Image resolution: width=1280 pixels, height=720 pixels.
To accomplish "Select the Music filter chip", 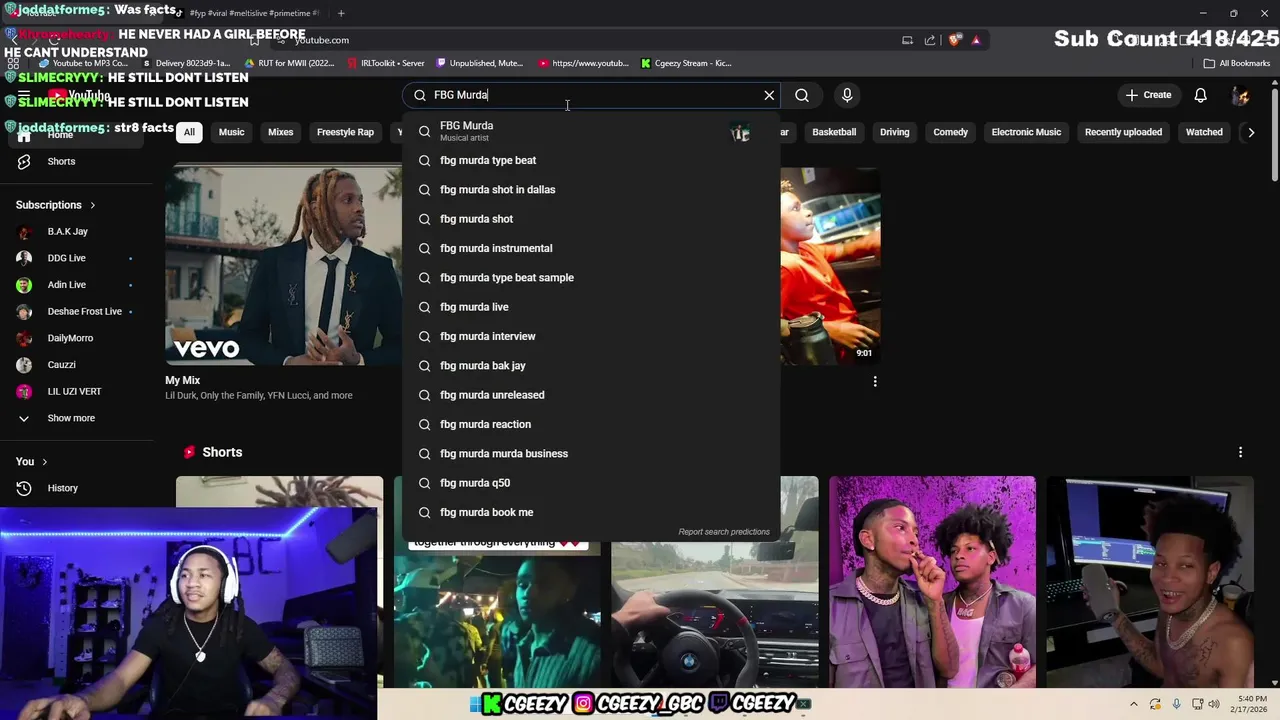I will coord(231,132).
